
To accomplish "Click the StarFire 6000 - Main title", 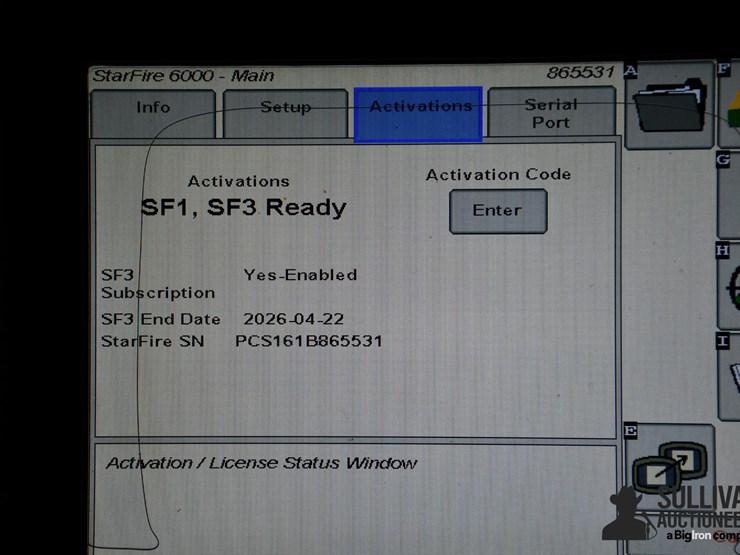I will [183, 76].
